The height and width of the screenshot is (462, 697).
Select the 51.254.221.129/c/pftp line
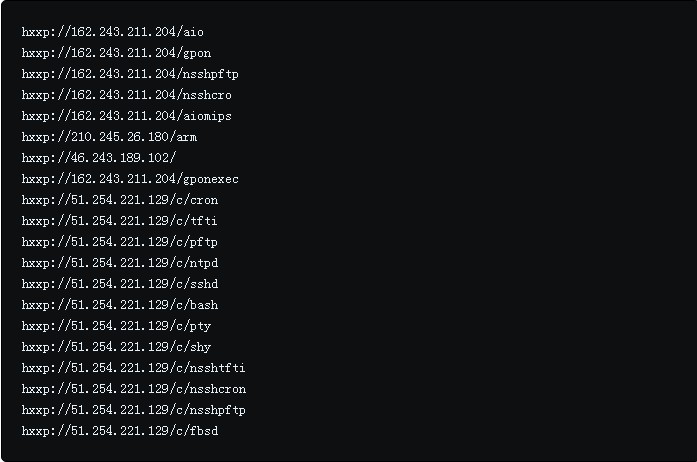pos(119,242)
